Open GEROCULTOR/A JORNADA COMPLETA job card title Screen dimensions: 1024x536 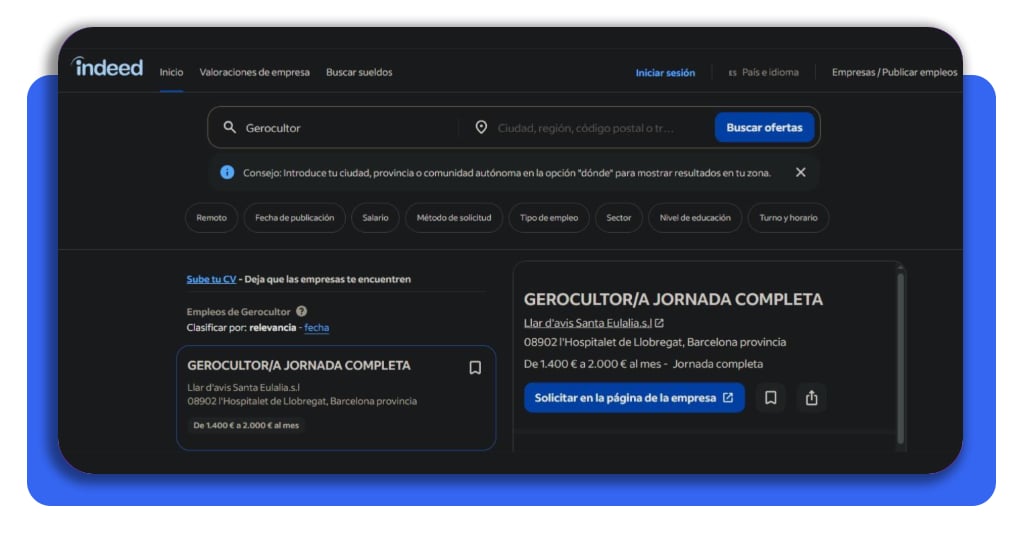(299, 366)
